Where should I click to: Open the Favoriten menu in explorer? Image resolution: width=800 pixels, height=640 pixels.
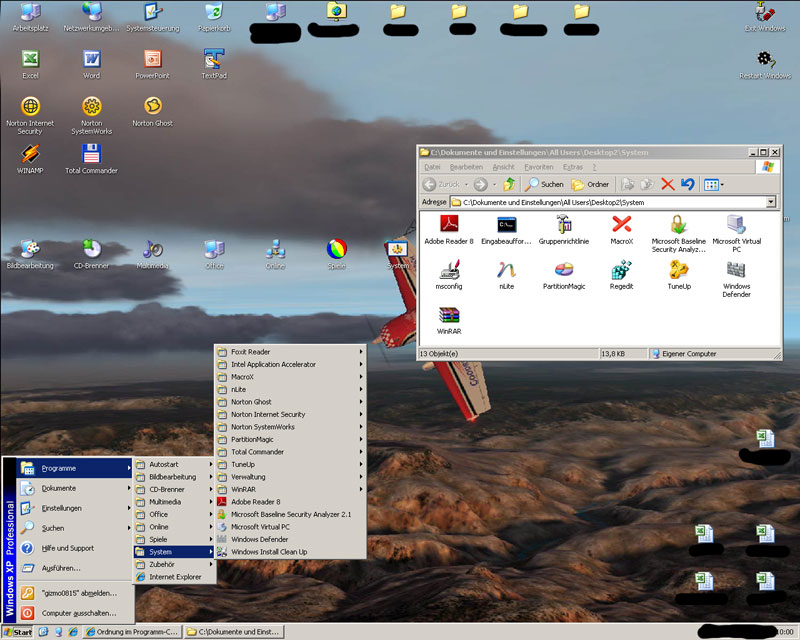point(538,167)
